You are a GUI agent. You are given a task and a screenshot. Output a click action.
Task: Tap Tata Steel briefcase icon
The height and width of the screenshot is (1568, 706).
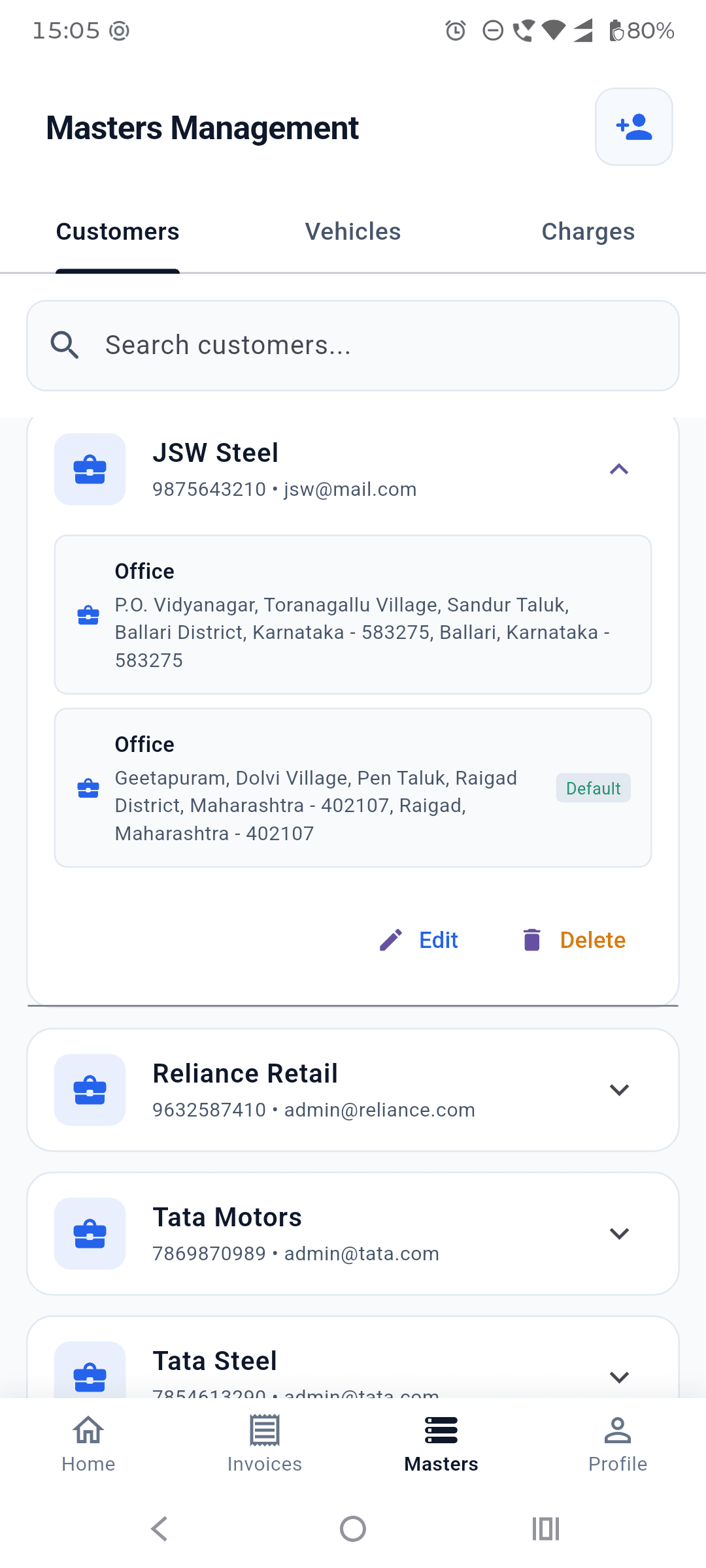pos(90,1369)
